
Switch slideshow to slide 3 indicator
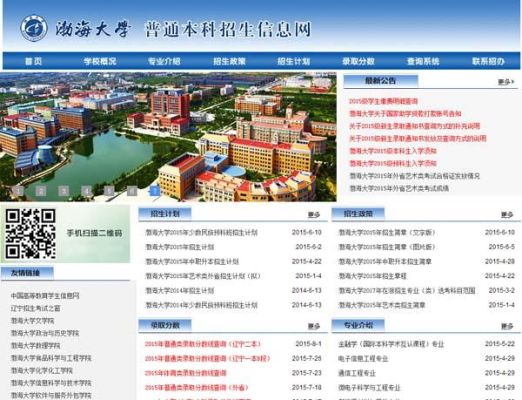(x=63, y=191)
